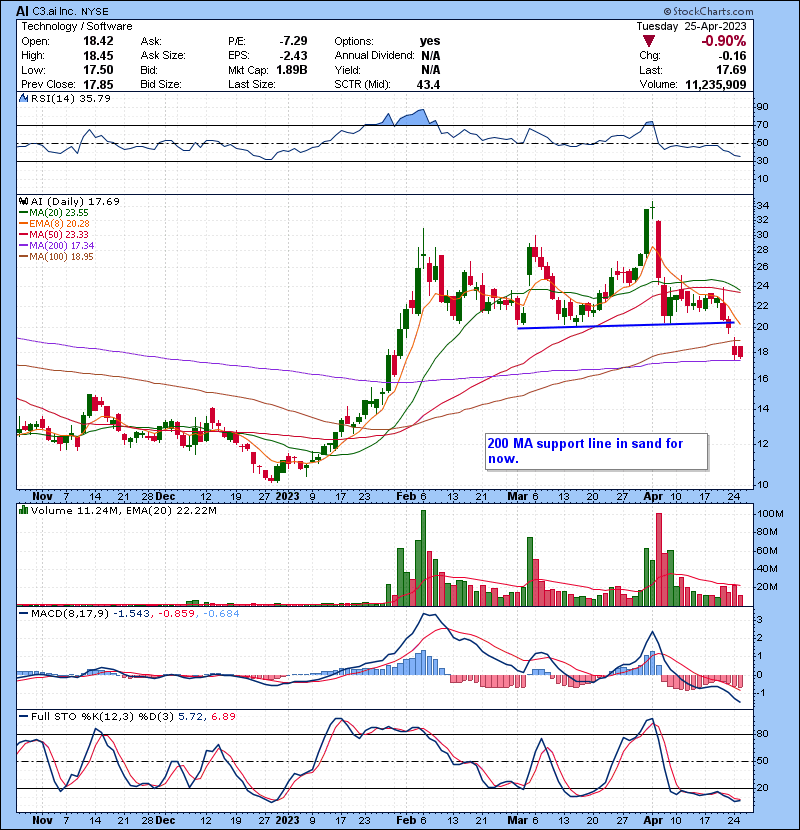The width and height of the screenshot is (800, 830).
Task: Click the Last Size: label
Action: point(251,84)
